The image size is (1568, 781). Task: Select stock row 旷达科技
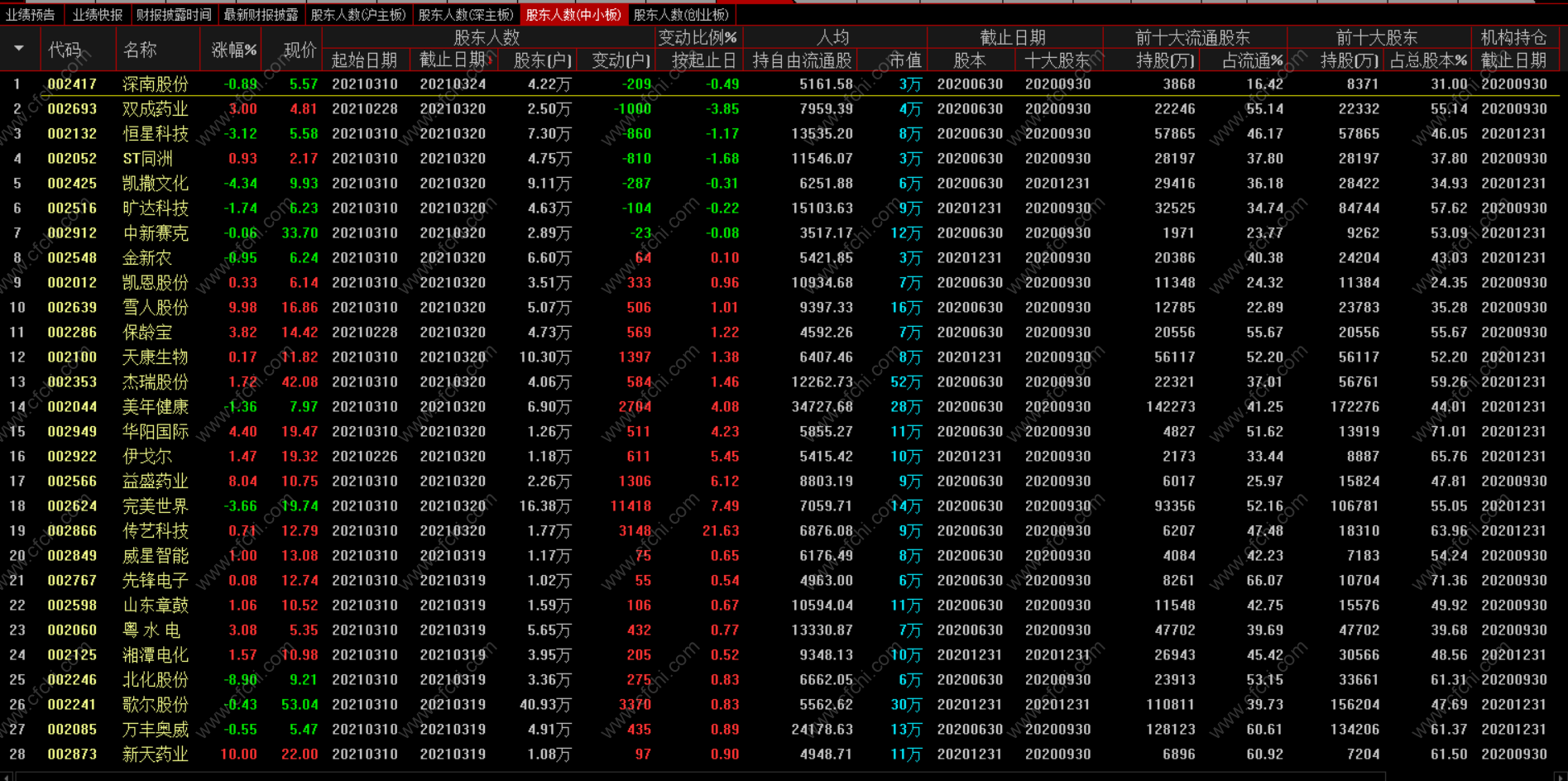[779, 208]
